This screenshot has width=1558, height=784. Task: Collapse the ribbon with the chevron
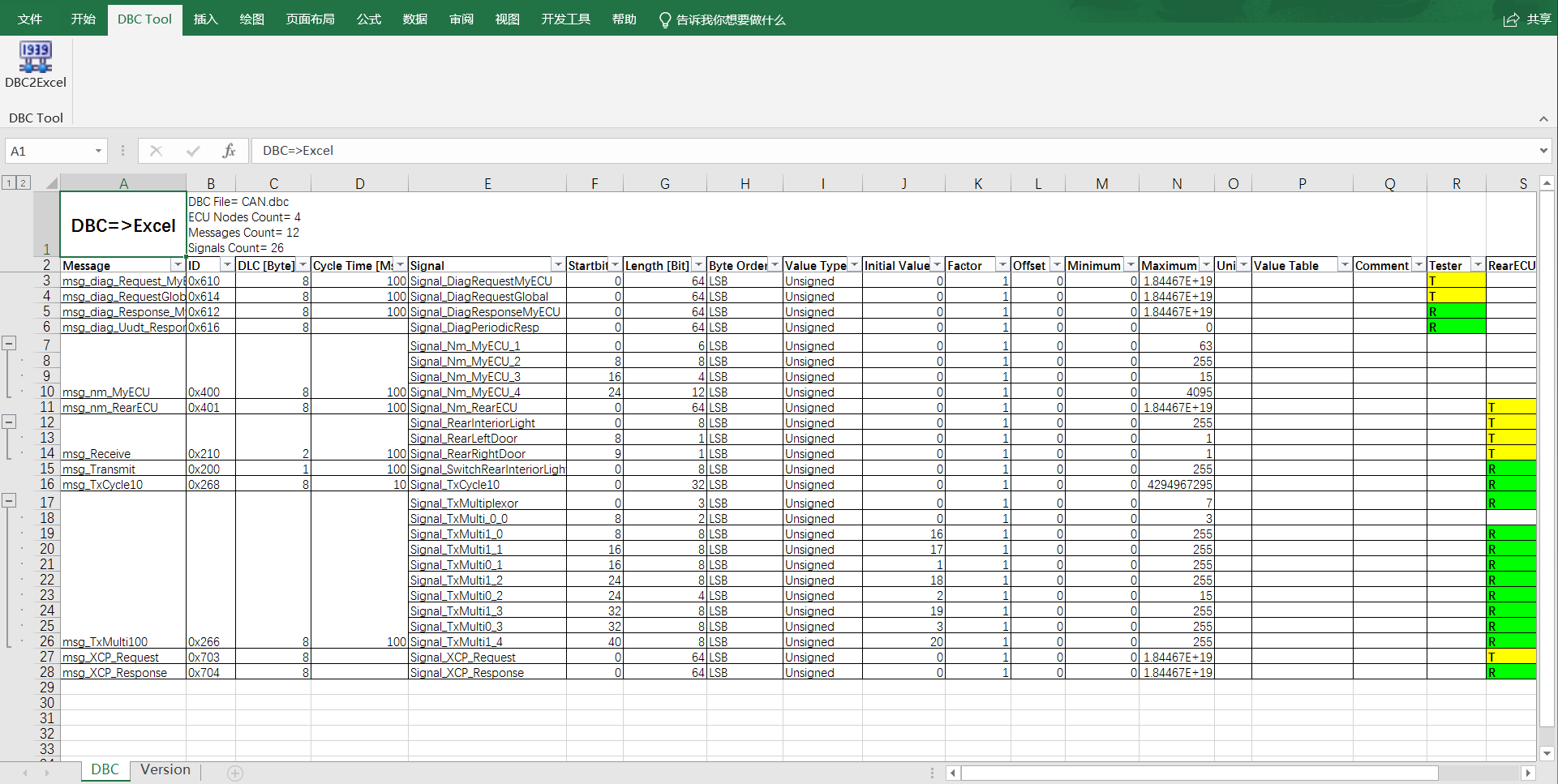click(1543, 119)
